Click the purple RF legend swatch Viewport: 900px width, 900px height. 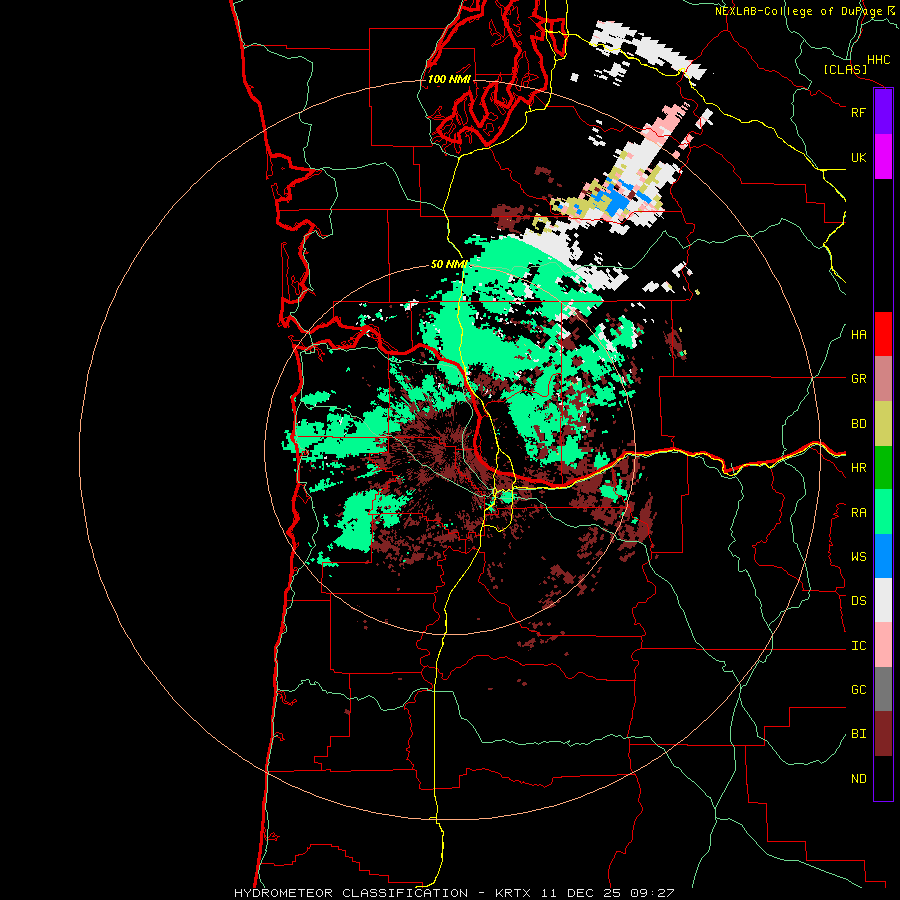(x=883, y=112)
